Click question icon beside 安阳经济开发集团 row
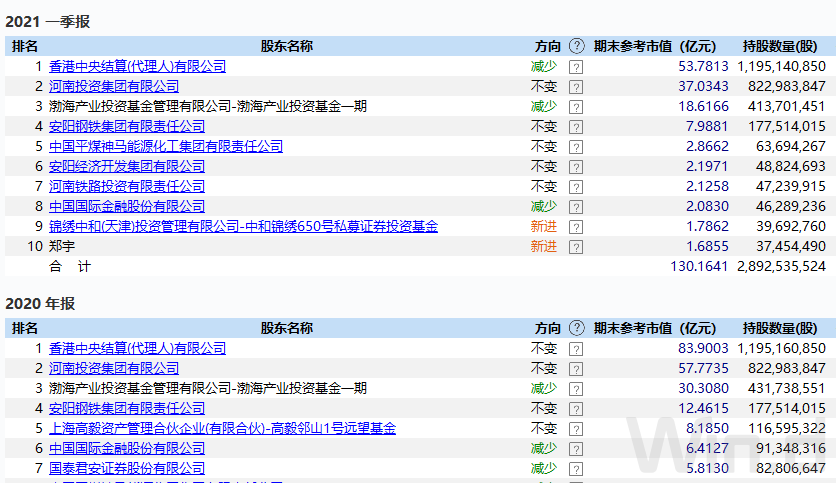The image size is (836, 483). click(x=576, y=167)
